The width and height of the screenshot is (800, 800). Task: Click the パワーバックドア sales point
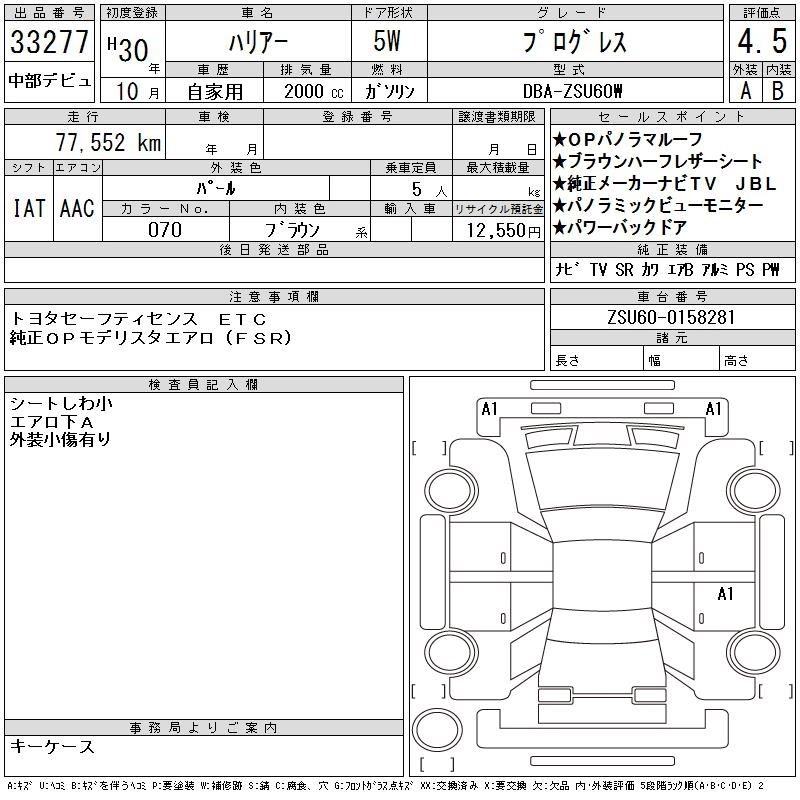[620, 227]
